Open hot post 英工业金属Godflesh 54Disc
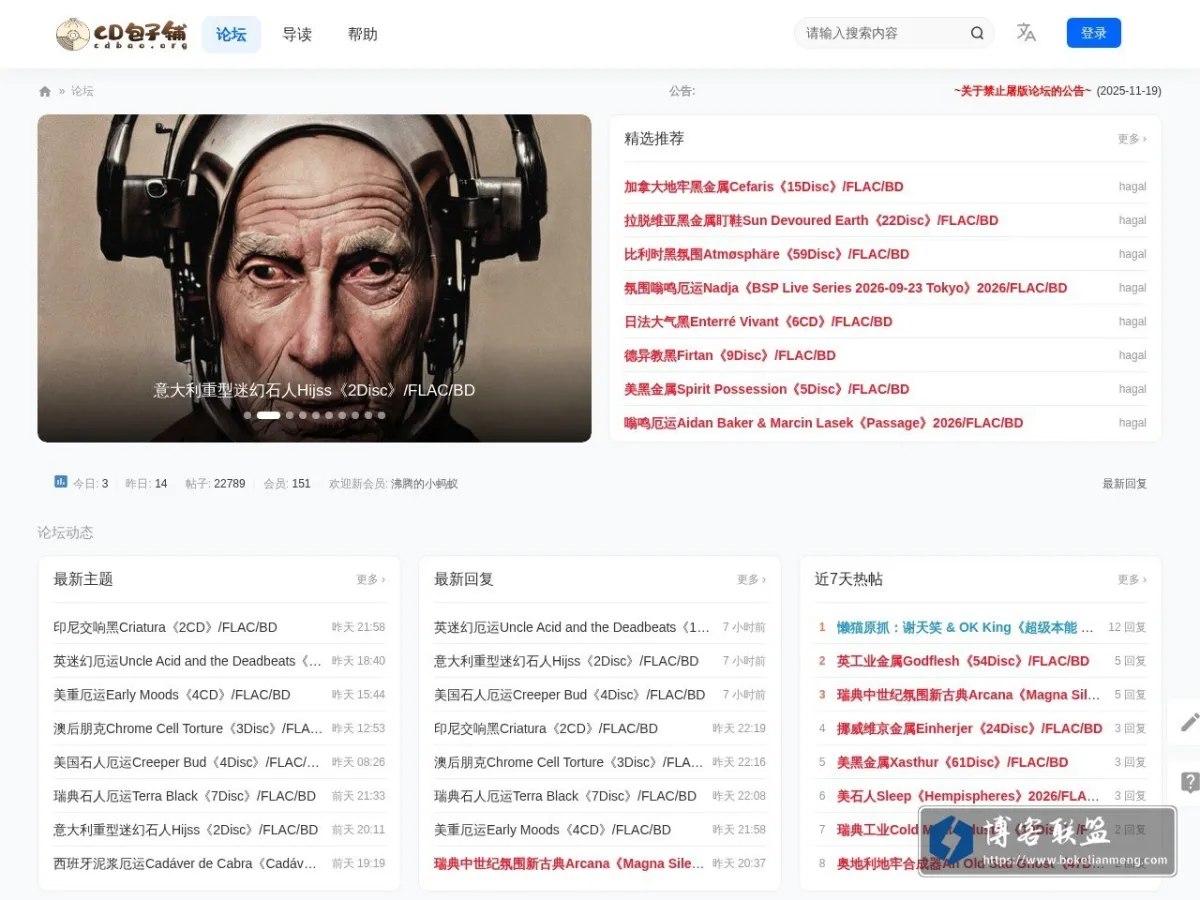 [963, 661]
